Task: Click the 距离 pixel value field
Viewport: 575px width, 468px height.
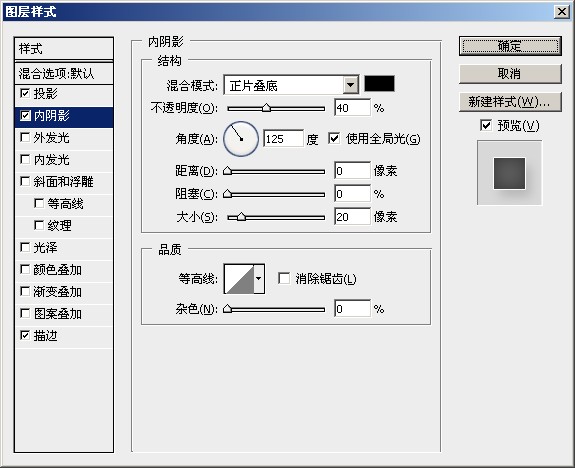Action: coord(352,171)
